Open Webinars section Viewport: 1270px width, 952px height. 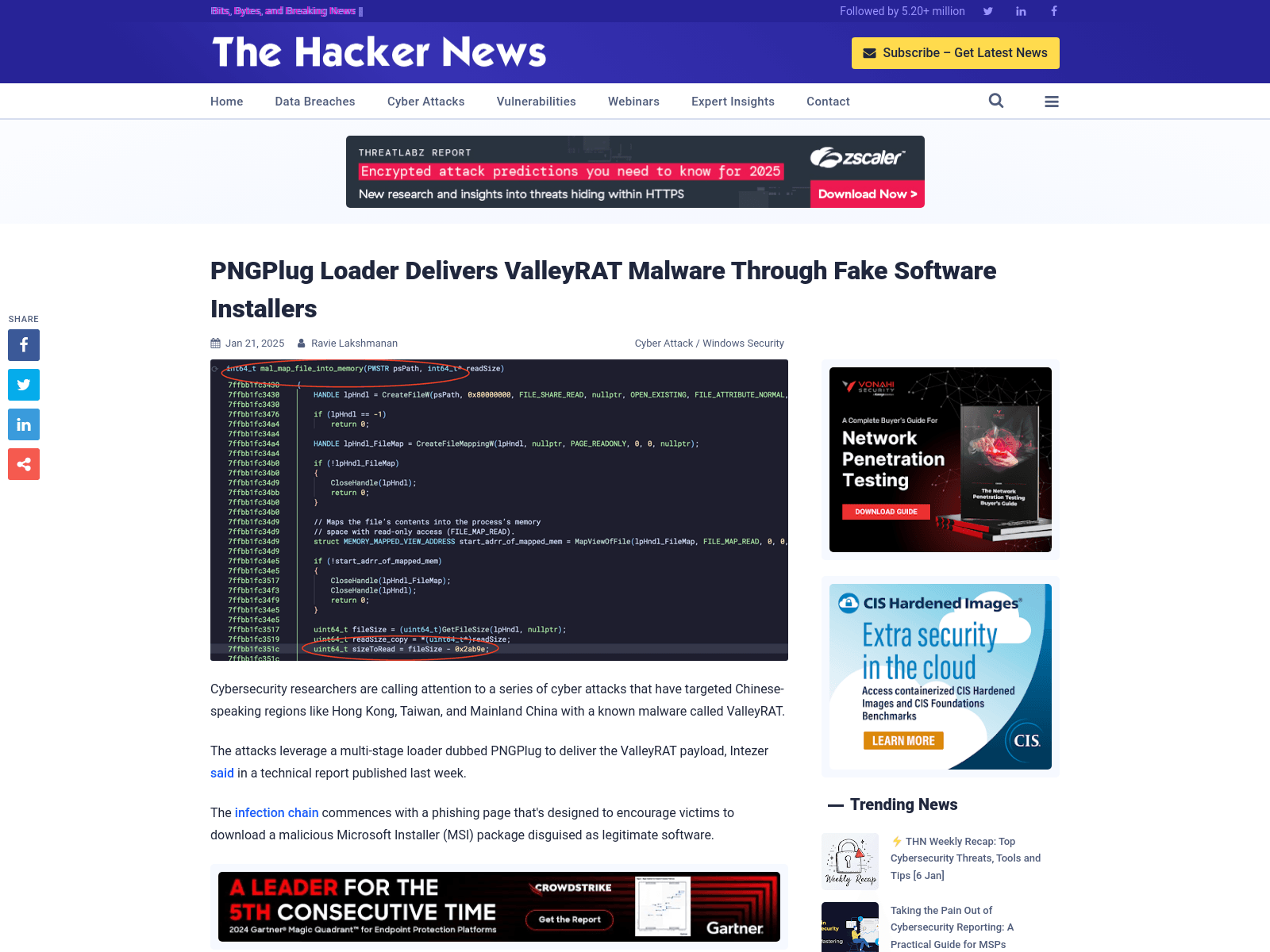tap(633, 102)
